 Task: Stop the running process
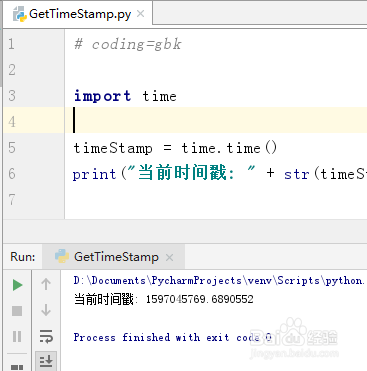coord(17,311)
